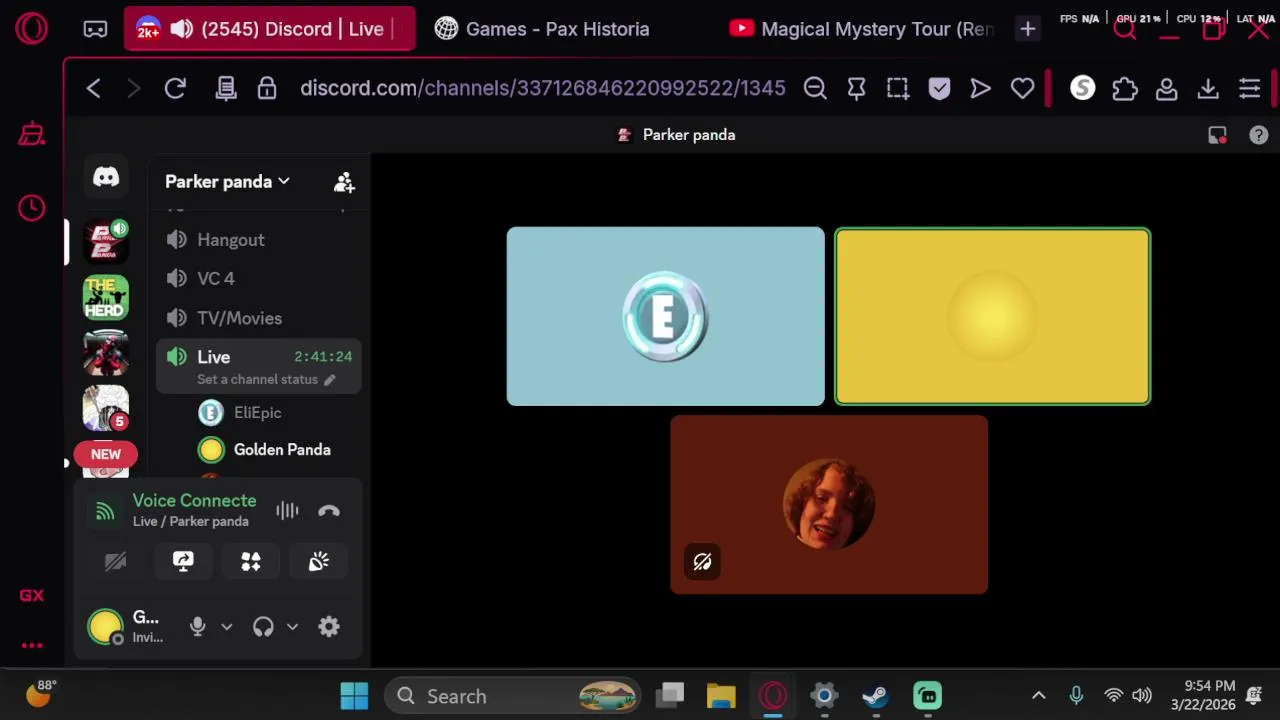This screenshot has width=1280, height=720.
Task: Mute microphone in user panel
Action: (x=198, y=627)
